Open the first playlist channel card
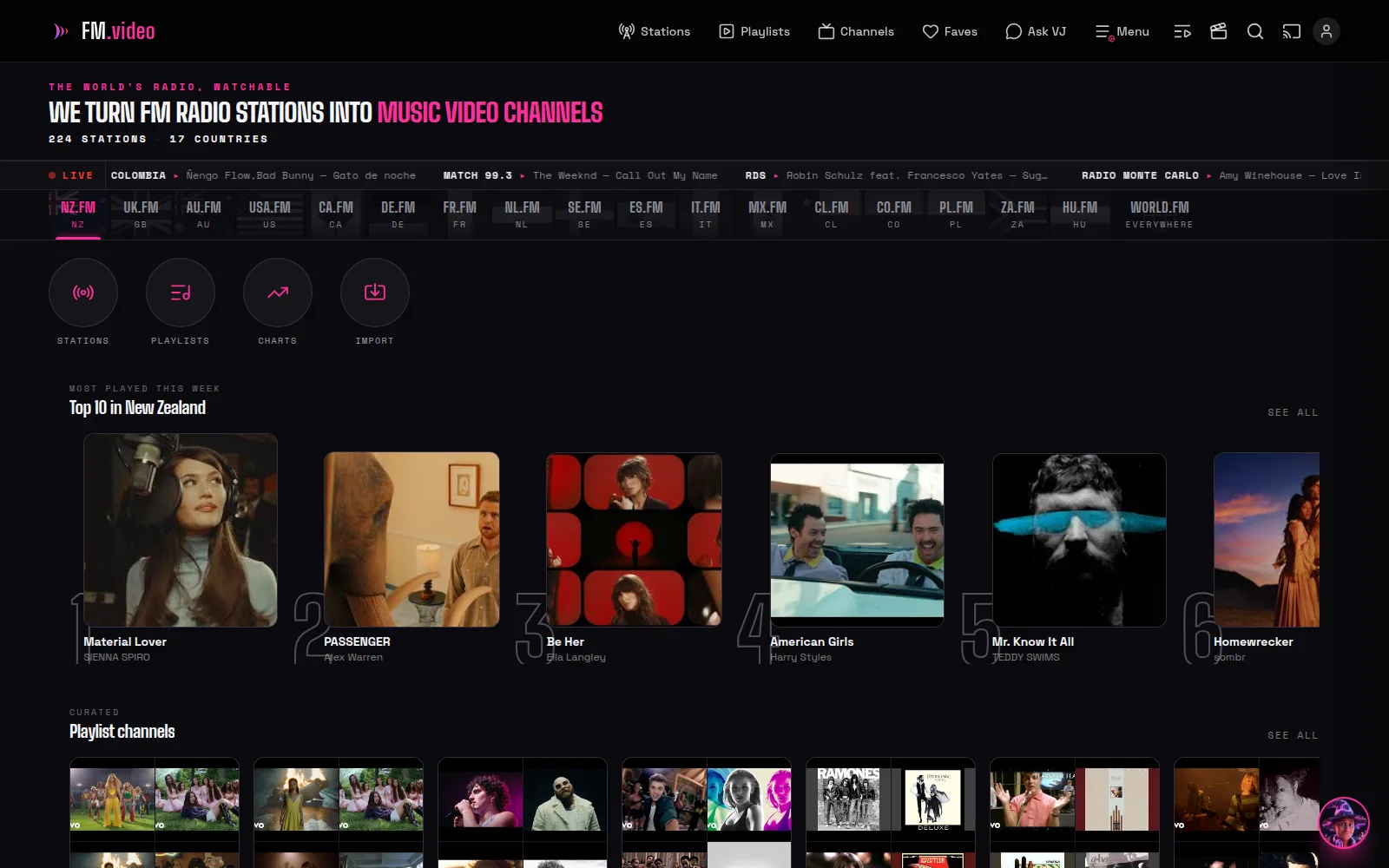Viewport: 1389px width, 868px height. click(155, 812)
